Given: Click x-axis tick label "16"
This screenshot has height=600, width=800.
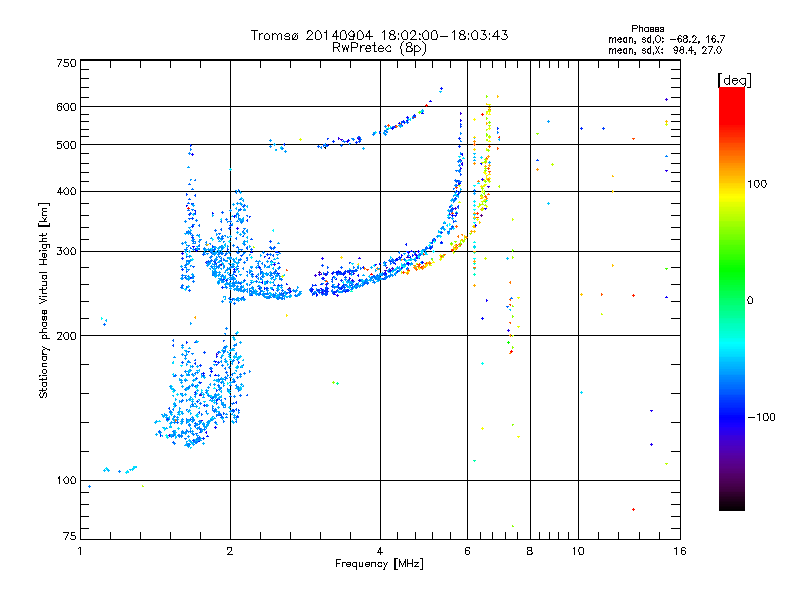Looking at the screenshot, I should 680,551.
